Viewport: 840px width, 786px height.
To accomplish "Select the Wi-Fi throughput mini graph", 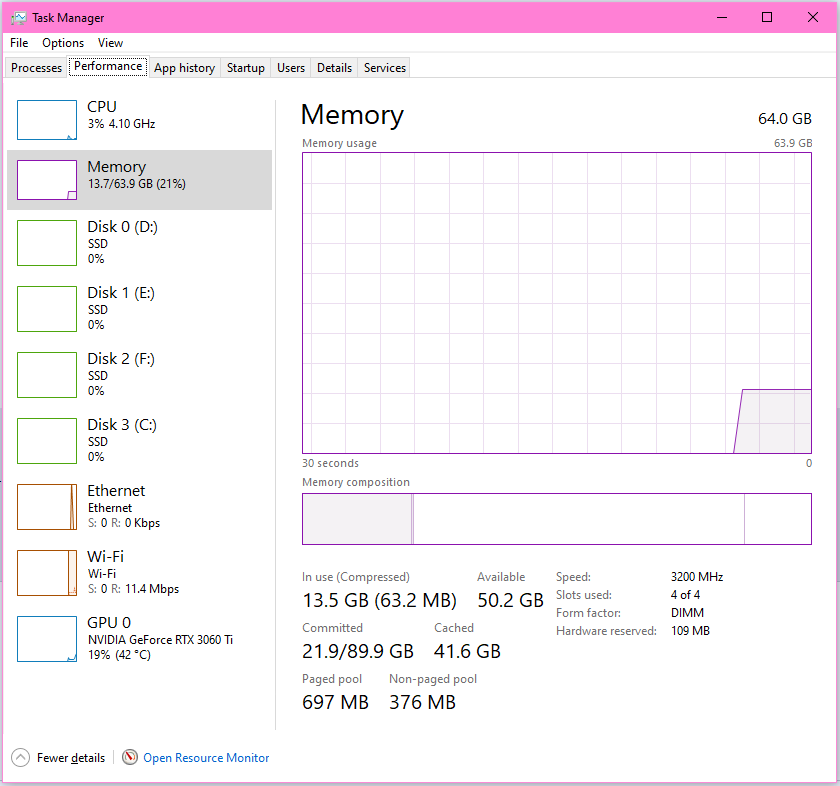I will click(47, 573).
